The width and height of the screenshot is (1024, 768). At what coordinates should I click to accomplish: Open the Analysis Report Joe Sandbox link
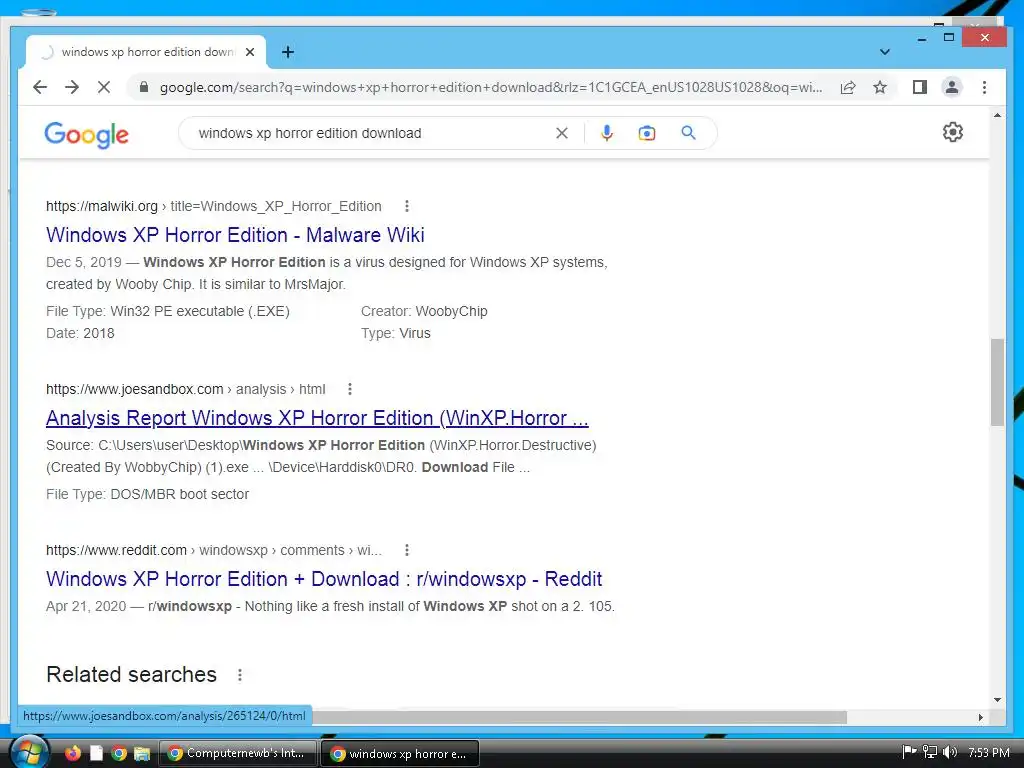coord(317,418)
